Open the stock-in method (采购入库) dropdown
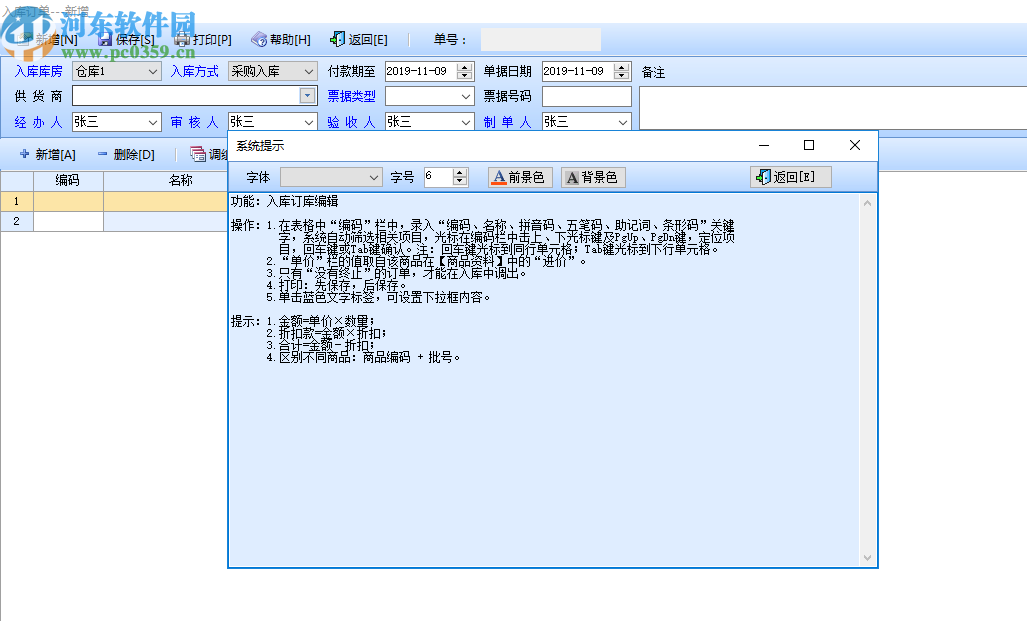Image resolution: width=1027 pixels, height=621 pixels. [308, 71]
